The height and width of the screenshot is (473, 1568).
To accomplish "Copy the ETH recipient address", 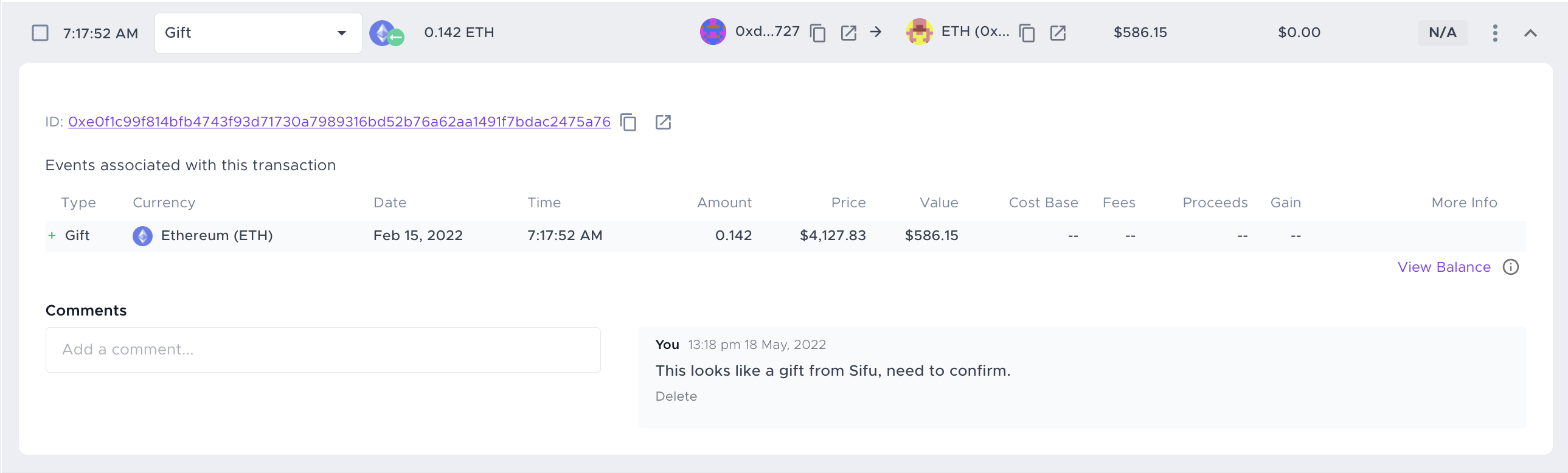I will coord(1027,33).
